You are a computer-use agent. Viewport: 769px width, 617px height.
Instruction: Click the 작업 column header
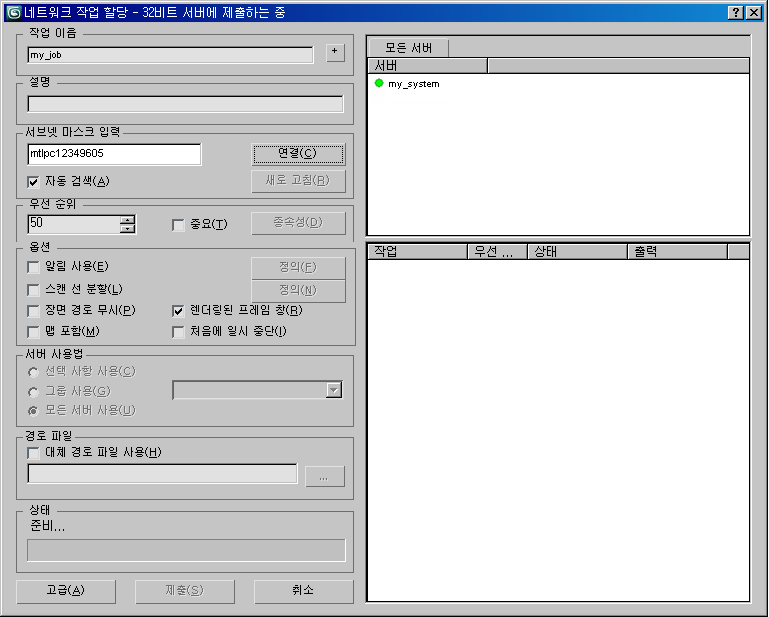tap(418, 252)
